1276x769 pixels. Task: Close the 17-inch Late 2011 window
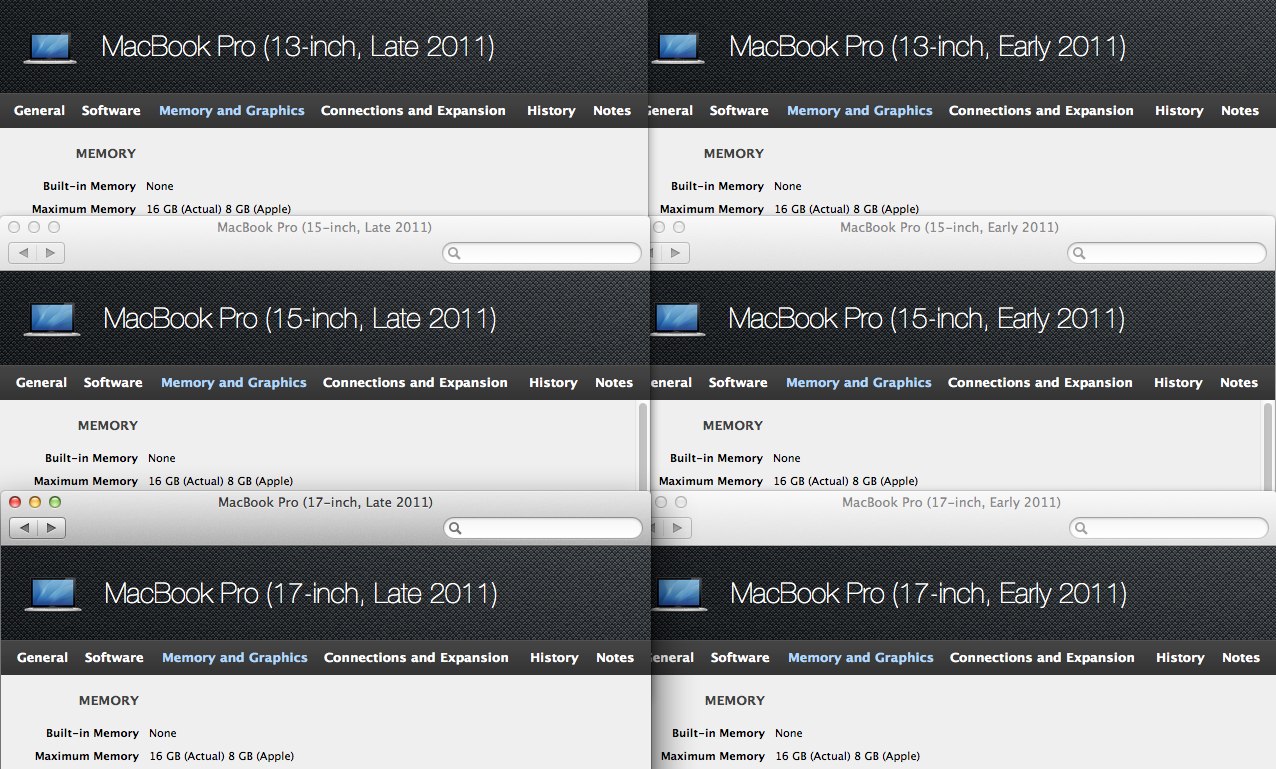[15, 502]
